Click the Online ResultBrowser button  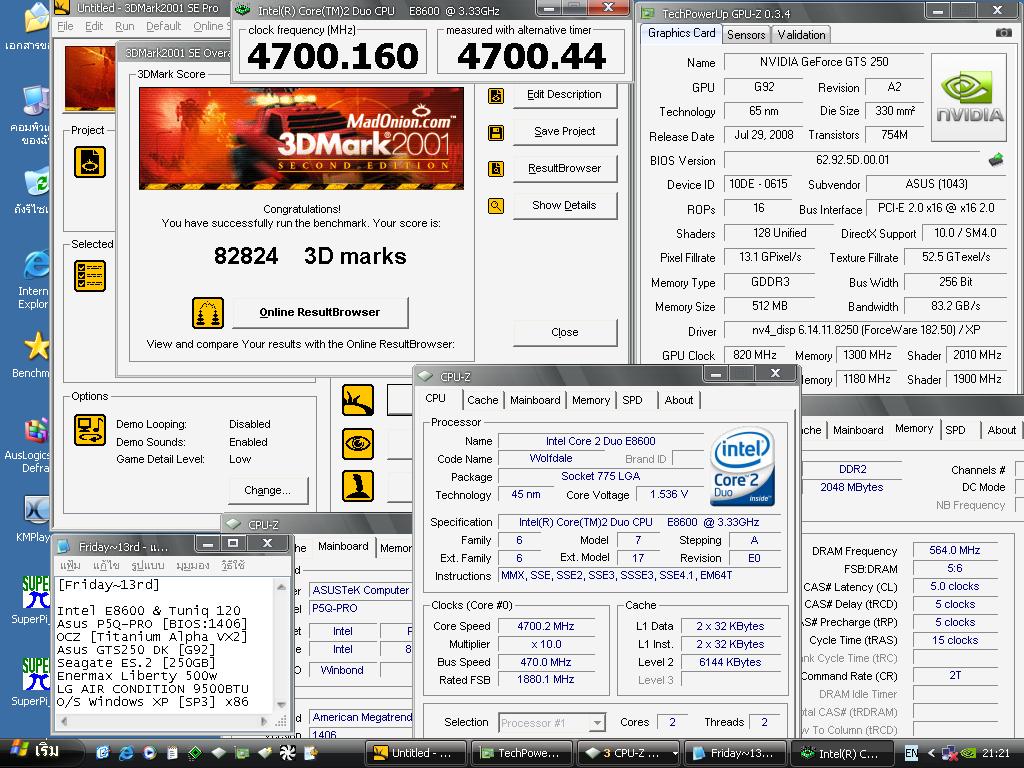319,313
